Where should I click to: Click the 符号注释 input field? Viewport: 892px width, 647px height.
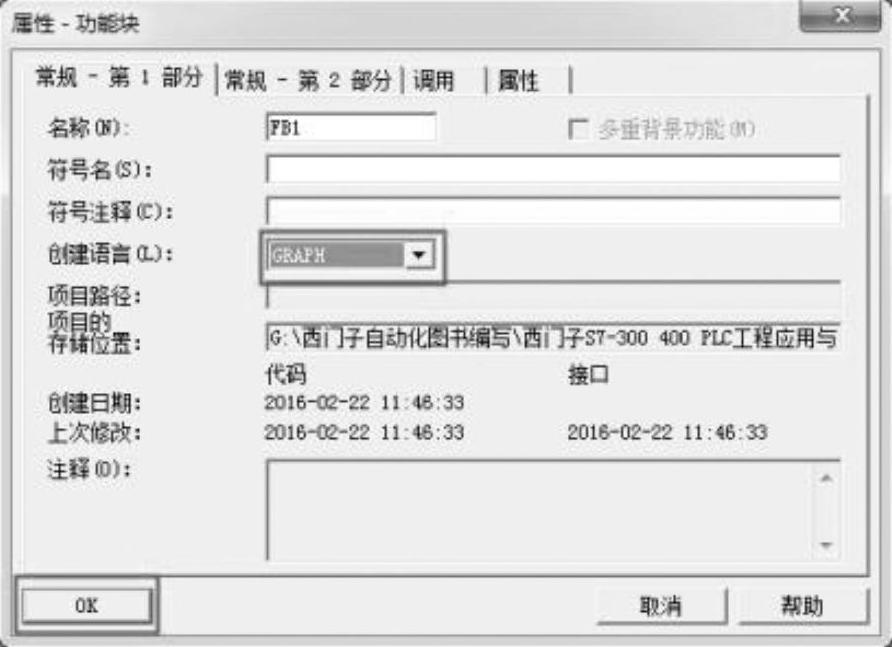pos(553,211)
